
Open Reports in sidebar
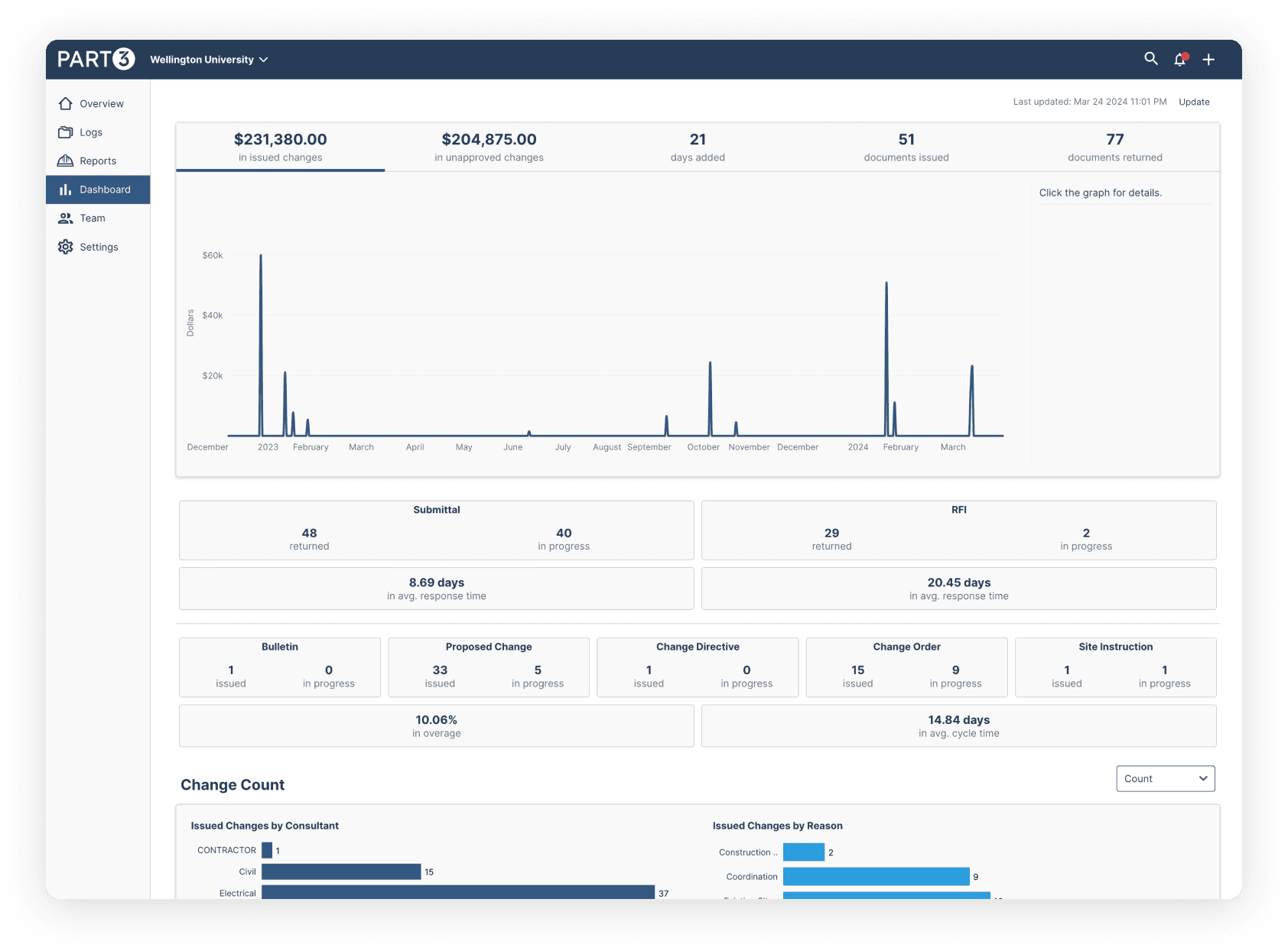(98, 161)
